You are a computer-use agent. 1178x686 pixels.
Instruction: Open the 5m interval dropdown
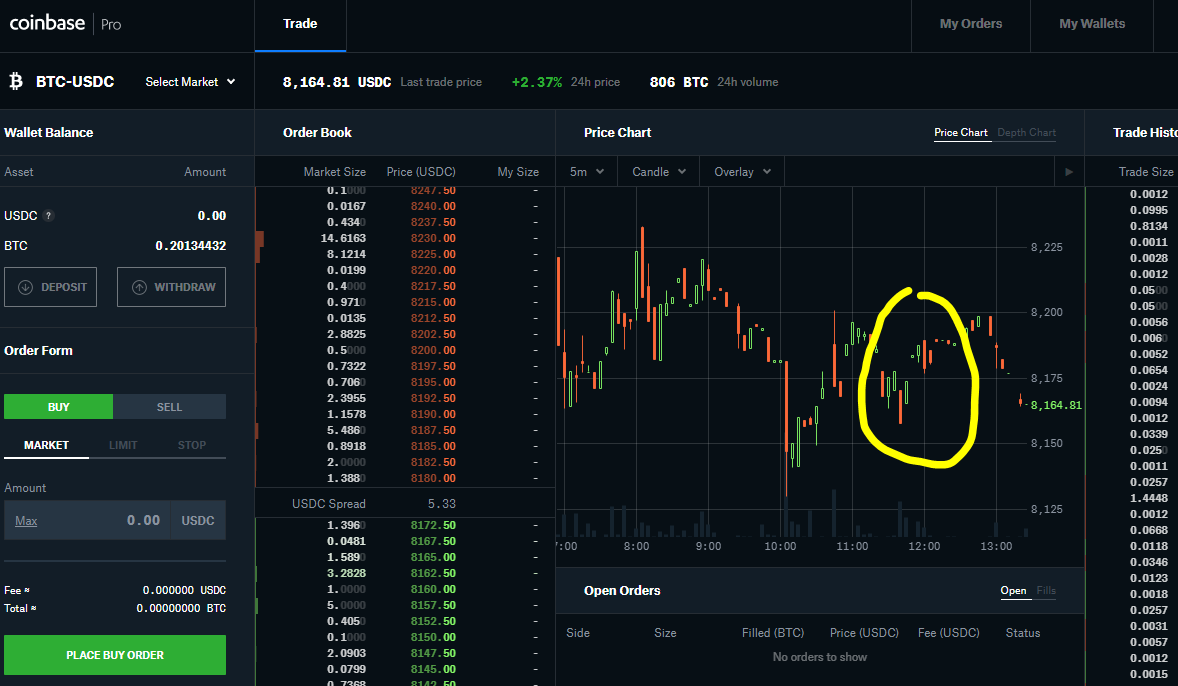(587, 172)
